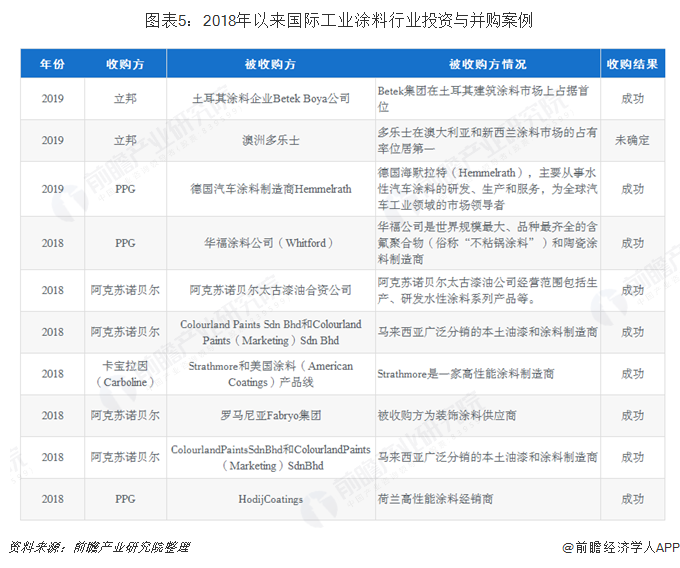Click "成功" in the Fabryo row
The height and width of the screenshot is (568, 680).
click(x=632, y=415)
